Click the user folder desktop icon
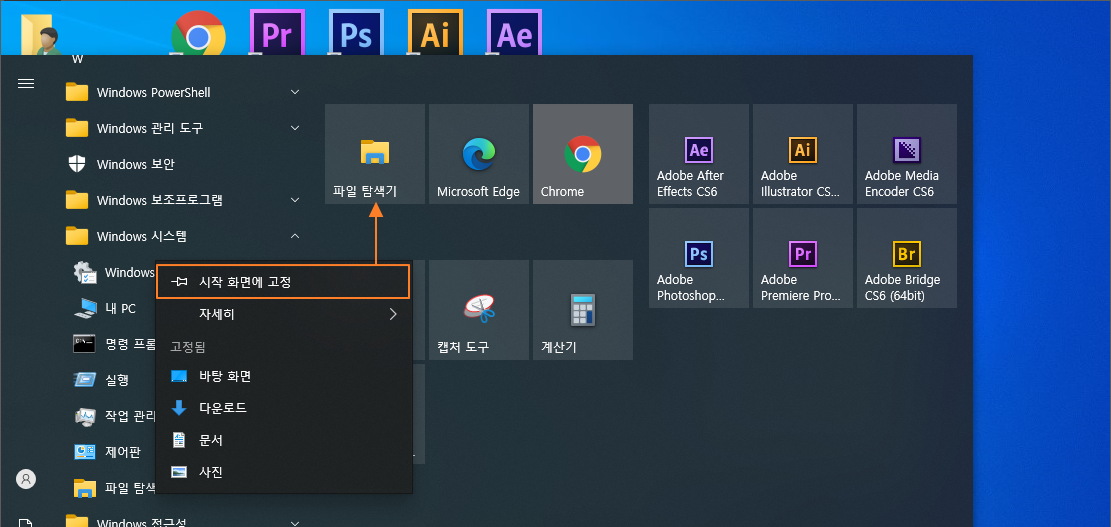Viewport: 1111px width, 527px height. click(x=41, y=33)
